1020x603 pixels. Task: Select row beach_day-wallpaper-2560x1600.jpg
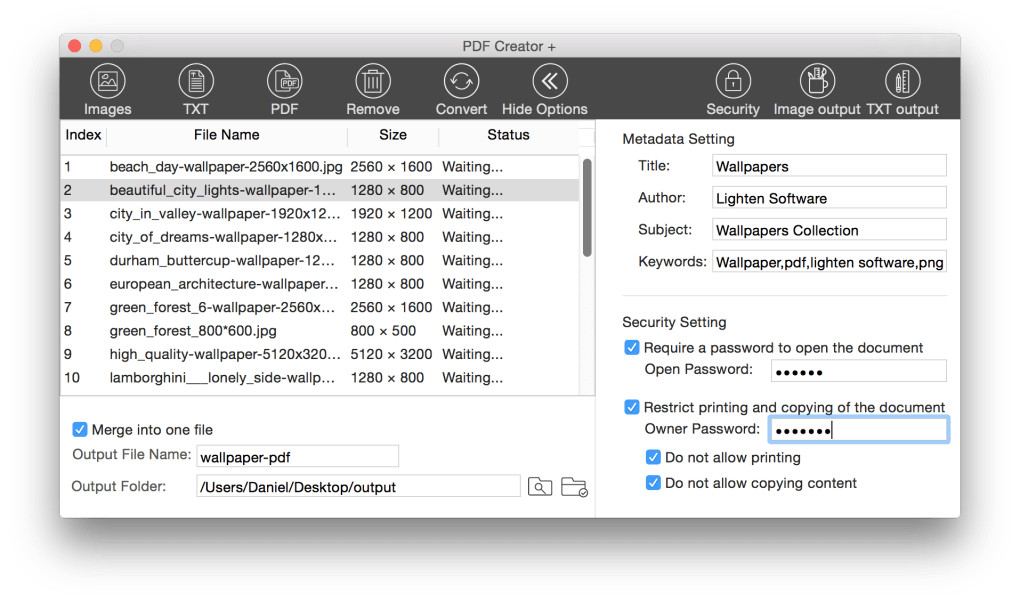pyautogui.click(x=319, y=167)
